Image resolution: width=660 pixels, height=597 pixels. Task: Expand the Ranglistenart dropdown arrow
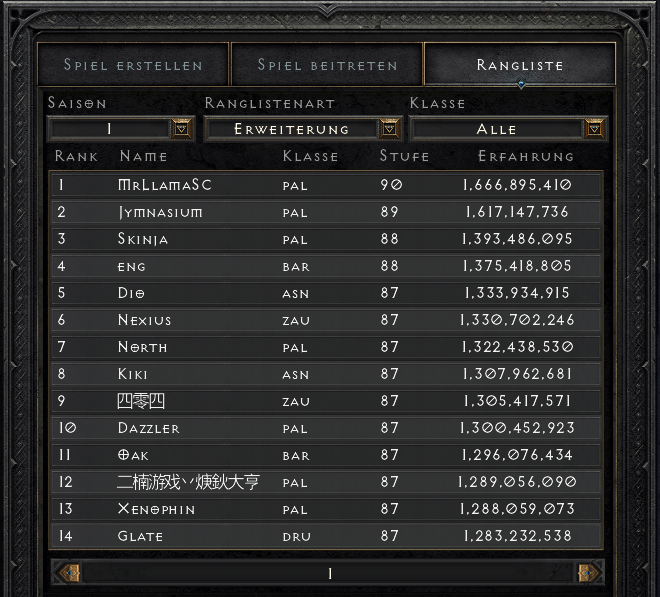[x=389, y=129]
